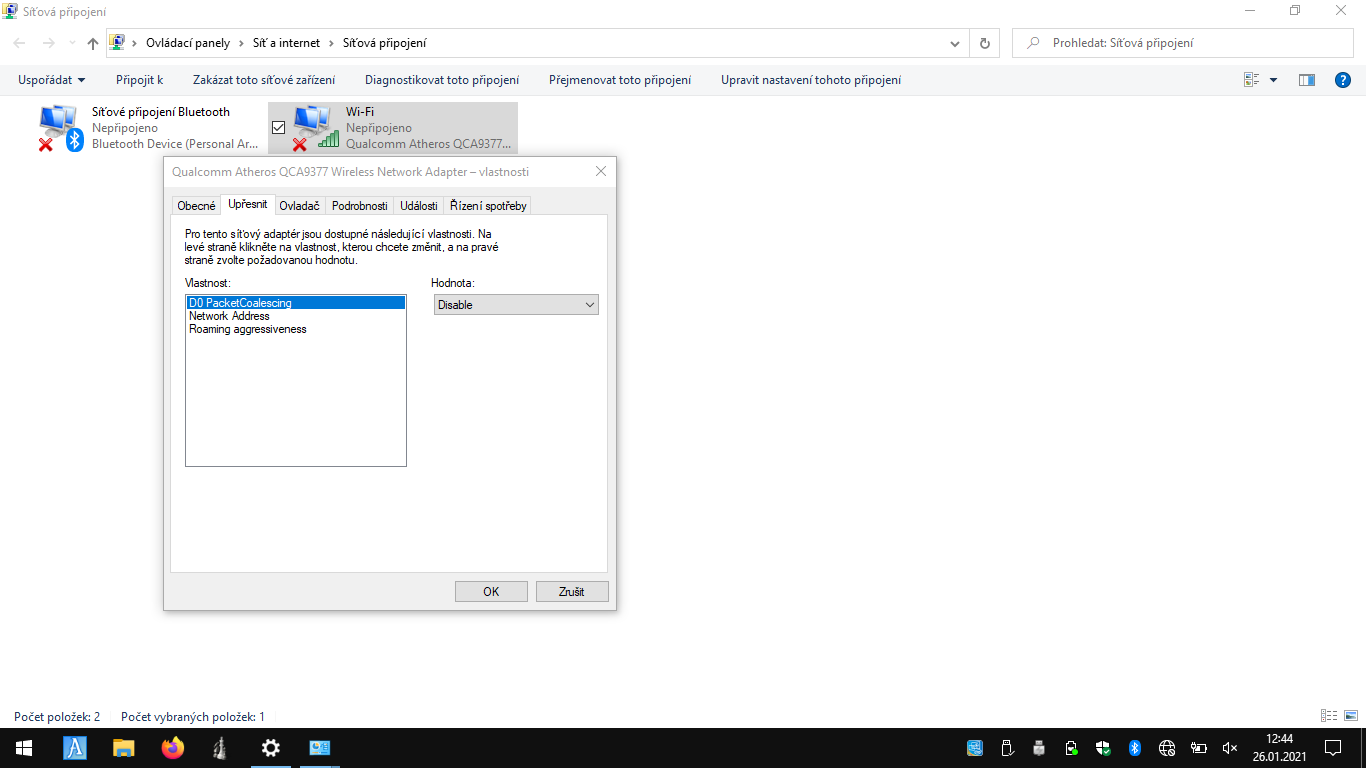The image size is (1366, 768).
Task: Click Přejmenovat toto připojení
Action: 620,80
